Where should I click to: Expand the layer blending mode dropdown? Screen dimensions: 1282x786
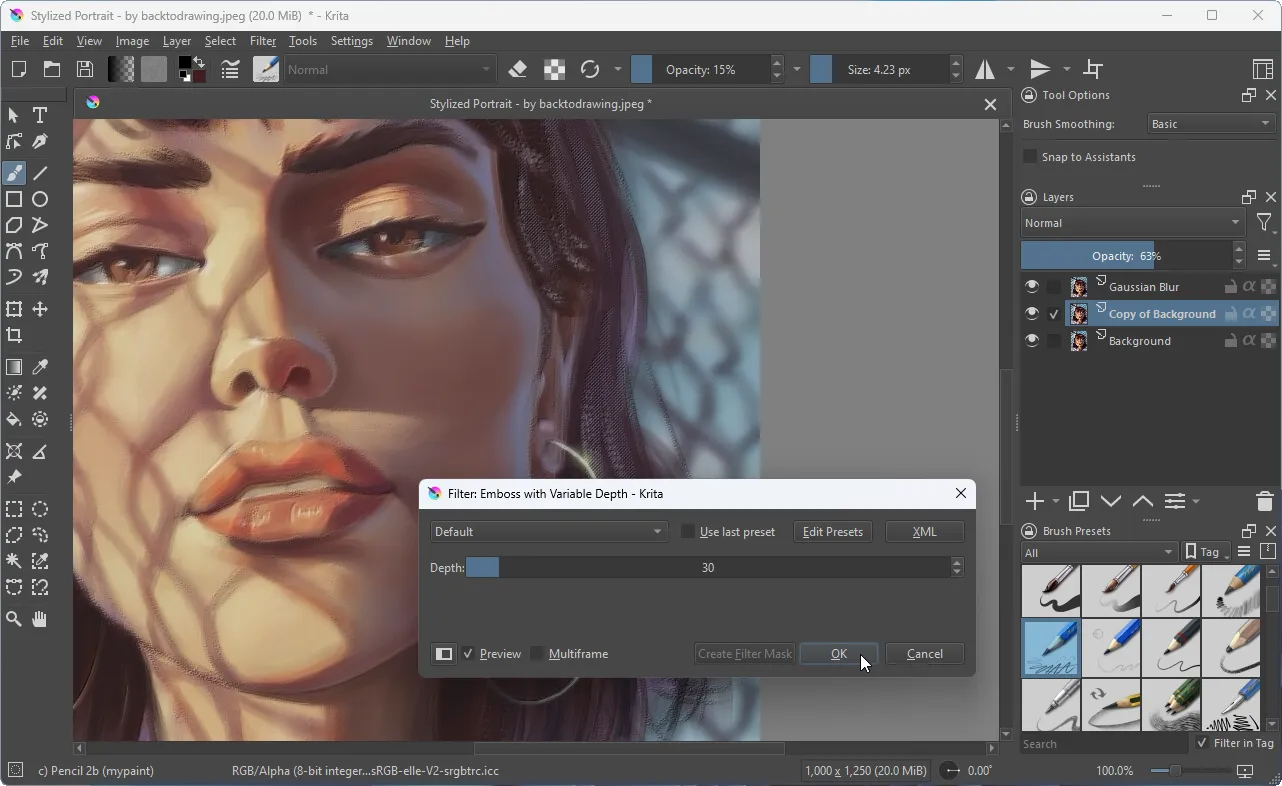(1132, 222)
